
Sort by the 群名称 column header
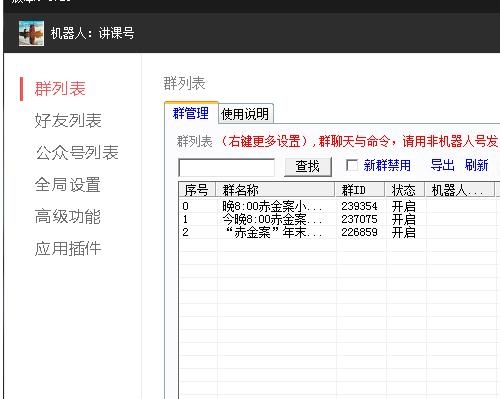pyautogui.click(x=275, y=190)
